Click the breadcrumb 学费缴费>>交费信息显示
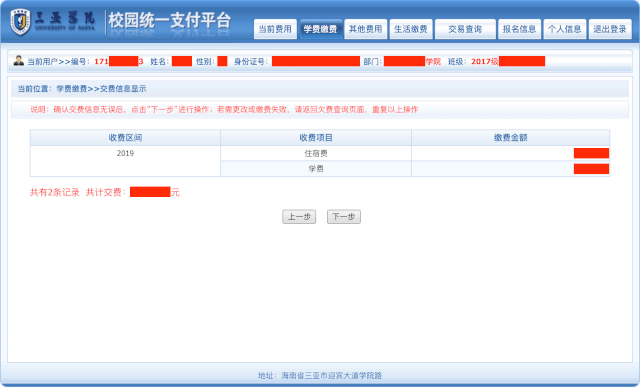 click(x=101, y=89)
